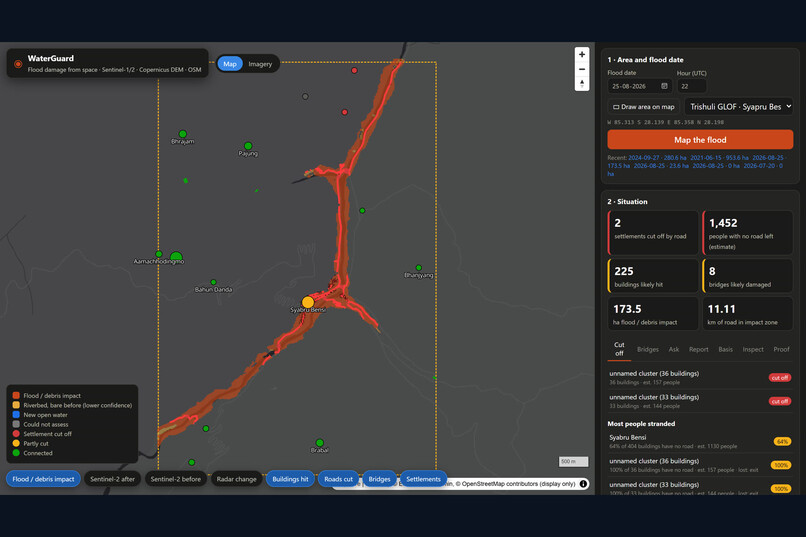This screenshot has width=806, height=537.
Task: Select the green Bahun Danda marker
Action: click(x=213, y=282)
